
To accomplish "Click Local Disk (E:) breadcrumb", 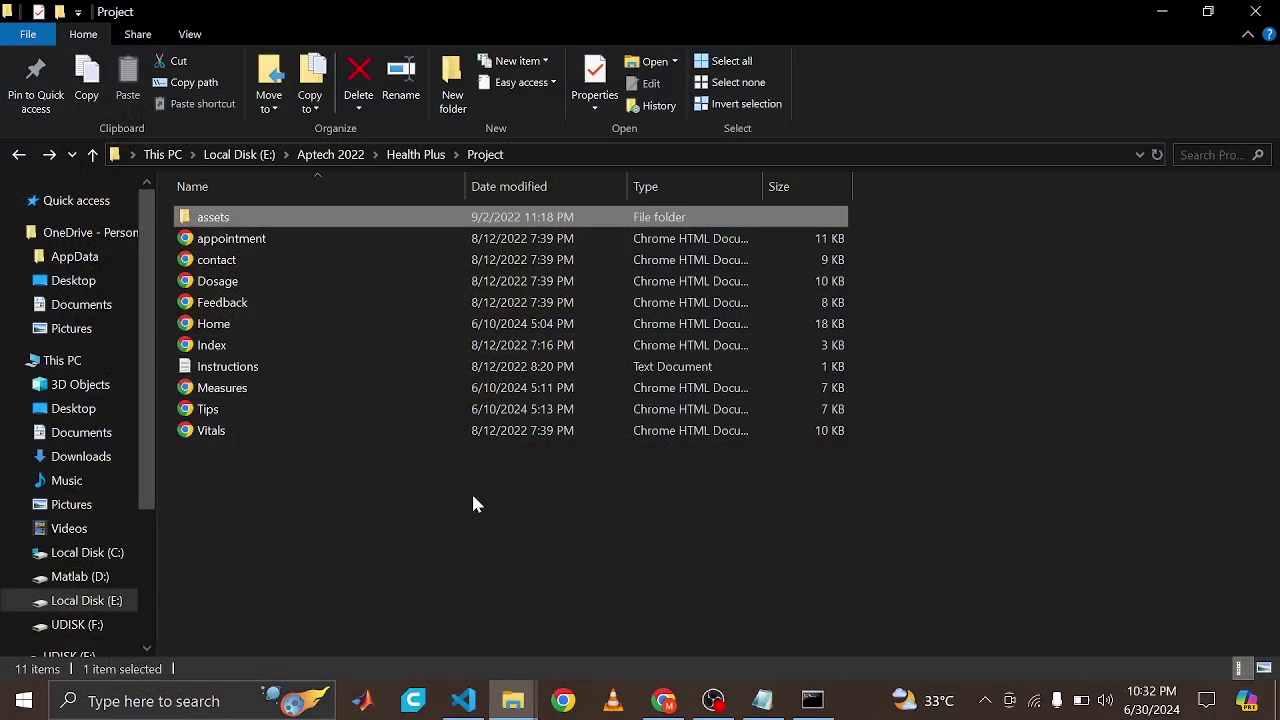I will pos(239,155).
